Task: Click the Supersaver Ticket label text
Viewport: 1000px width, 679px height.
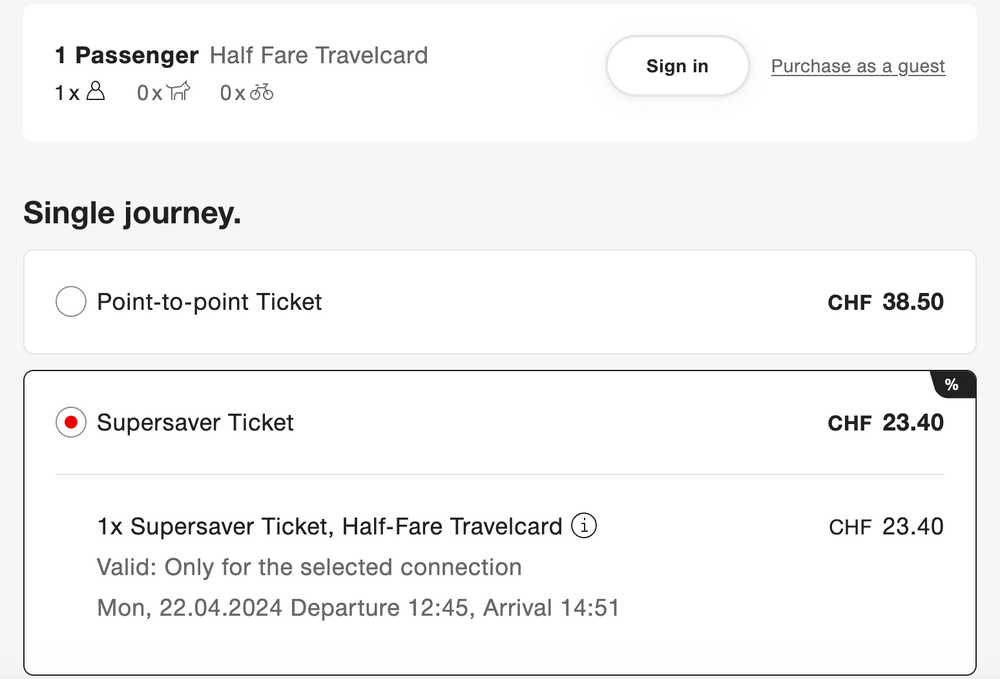Action: point(195,423)
